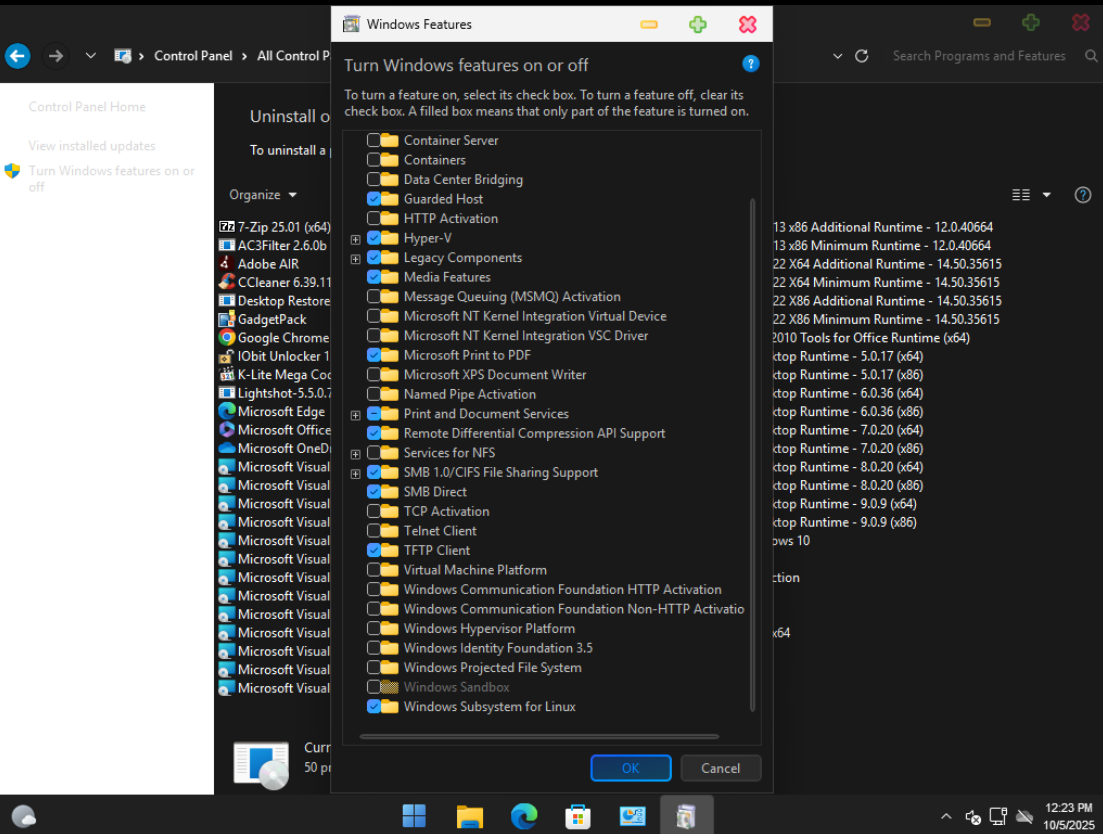Click the Search Programs and Features field
1103x834 pixels.
click(x=978, y=56)
